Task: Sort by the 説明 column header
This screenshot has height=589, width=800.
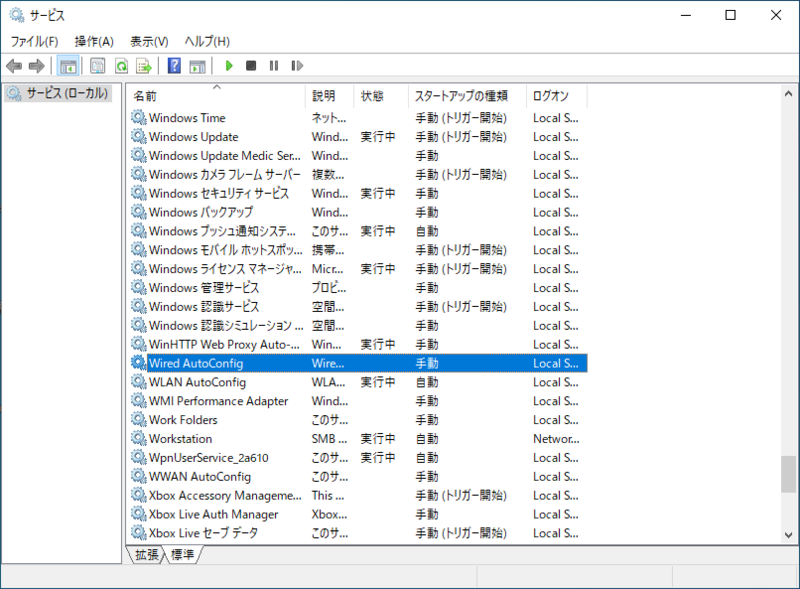Action: click(x=330, y=96)
